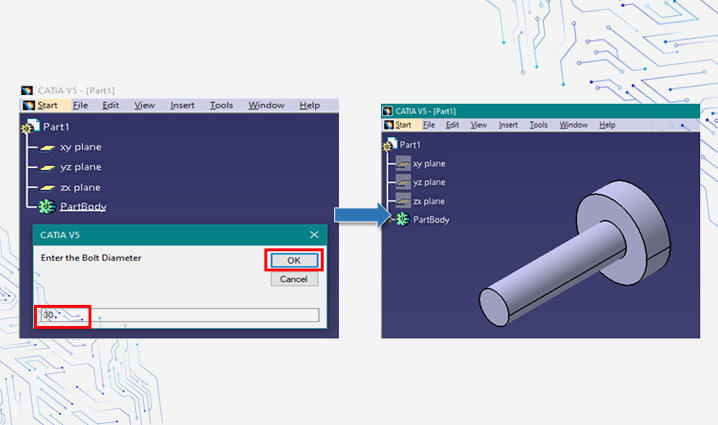
Task: Open Tools menu in right CATIA window
Action: pos(538,125)
